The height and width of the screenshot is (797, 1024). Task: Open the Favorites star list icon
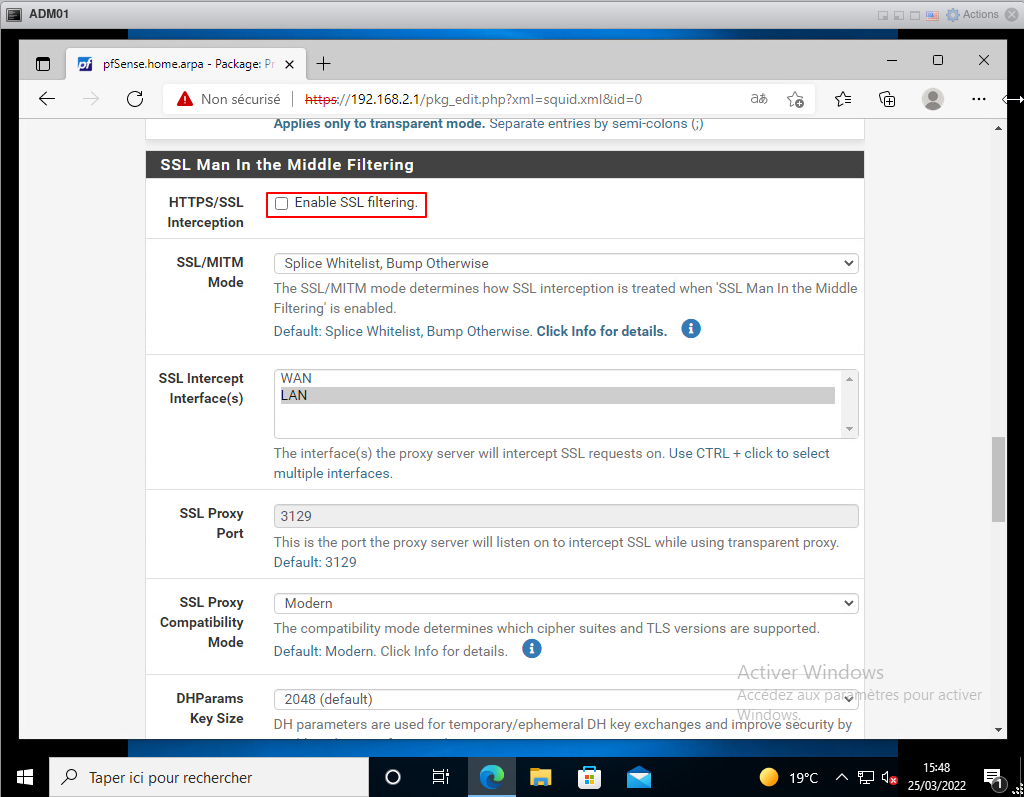tap(842, 99)
